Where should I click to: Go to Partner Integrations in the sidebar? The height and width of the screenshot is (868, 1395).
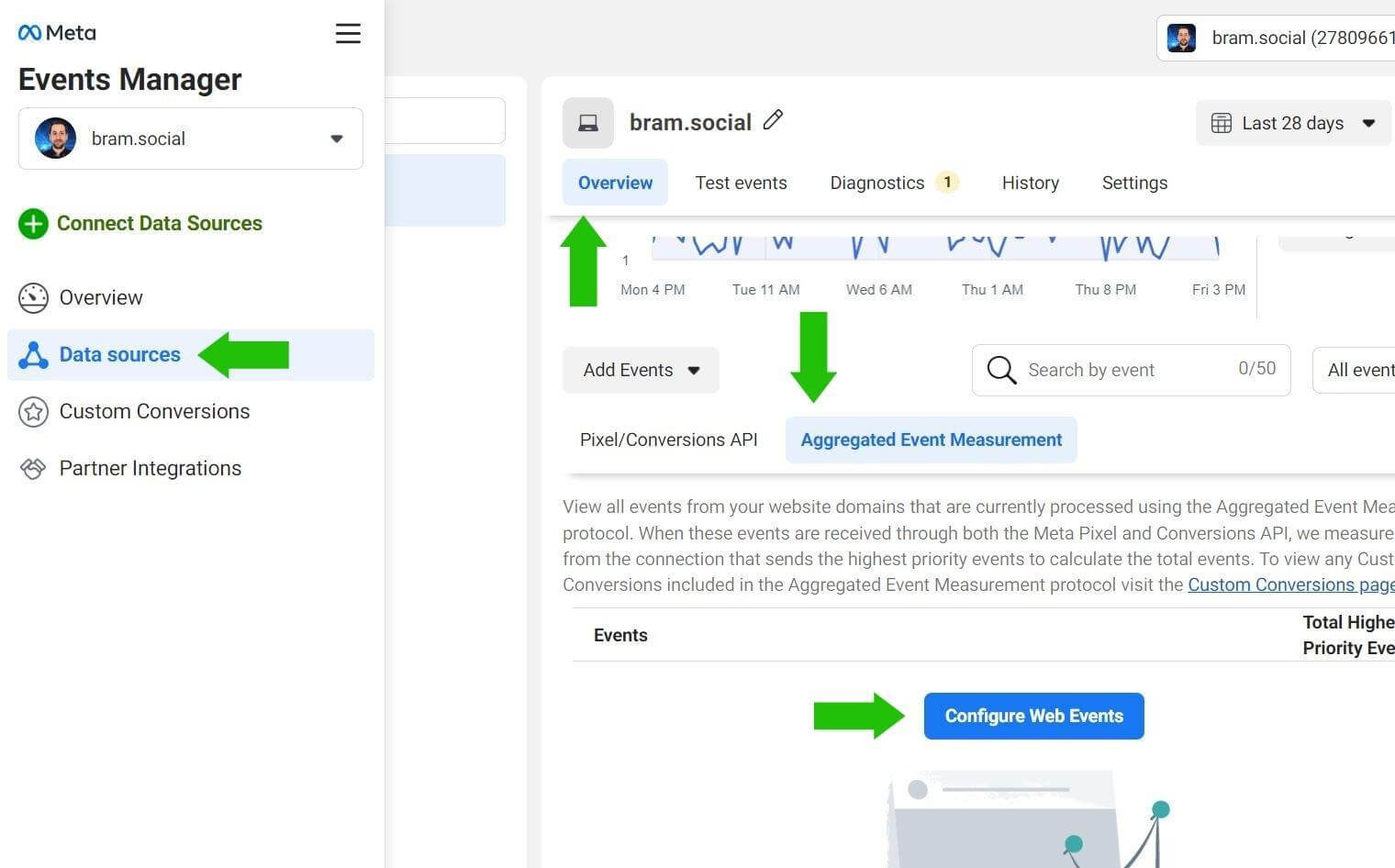[191, 469]
